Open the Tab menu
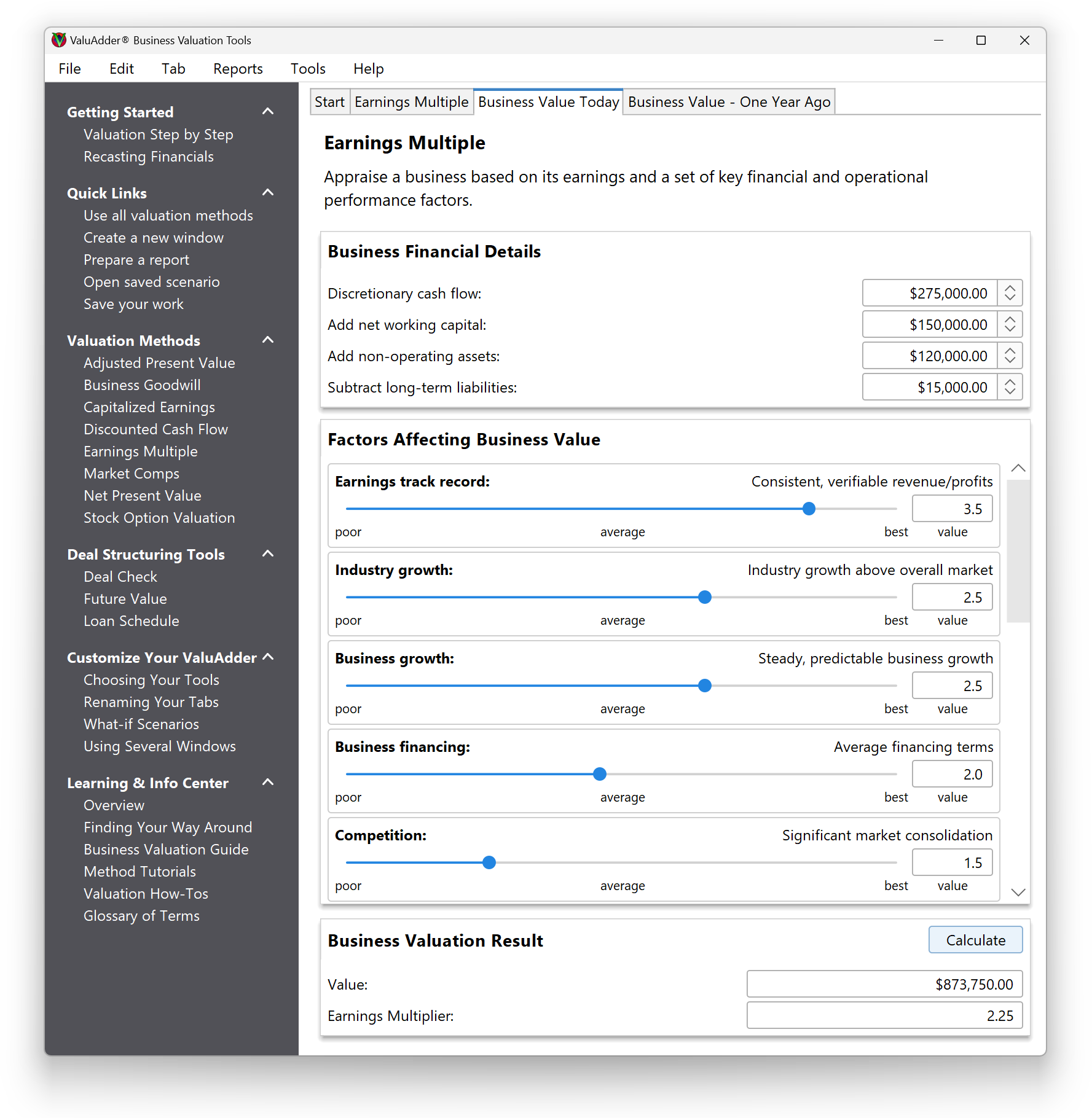The height and width of the screenshot is (1118, 1092). pos(173,69)
